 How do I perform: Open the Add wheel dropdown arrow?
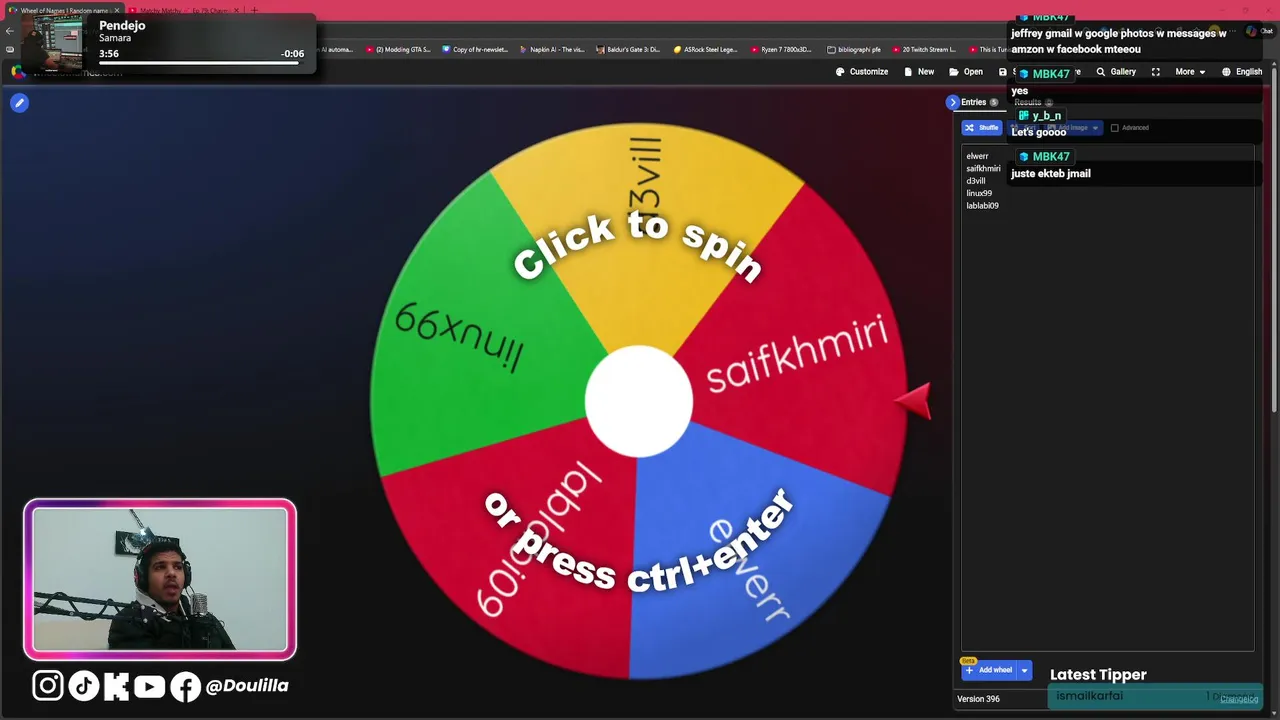(1024, 670)
